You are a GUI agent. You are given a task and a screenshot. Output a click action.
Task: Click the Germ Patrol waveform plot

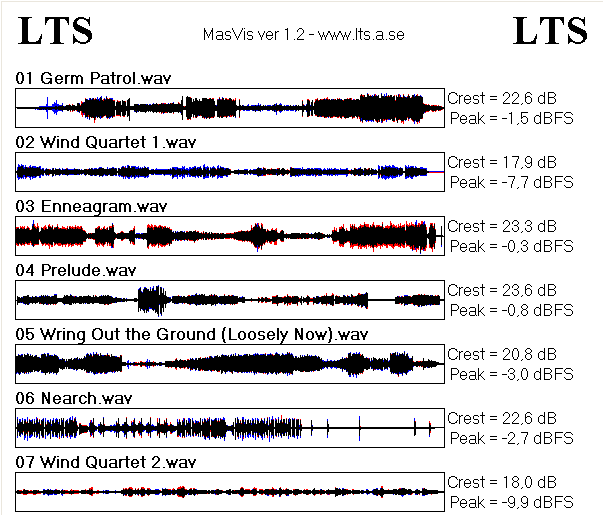tap(230, 108)
